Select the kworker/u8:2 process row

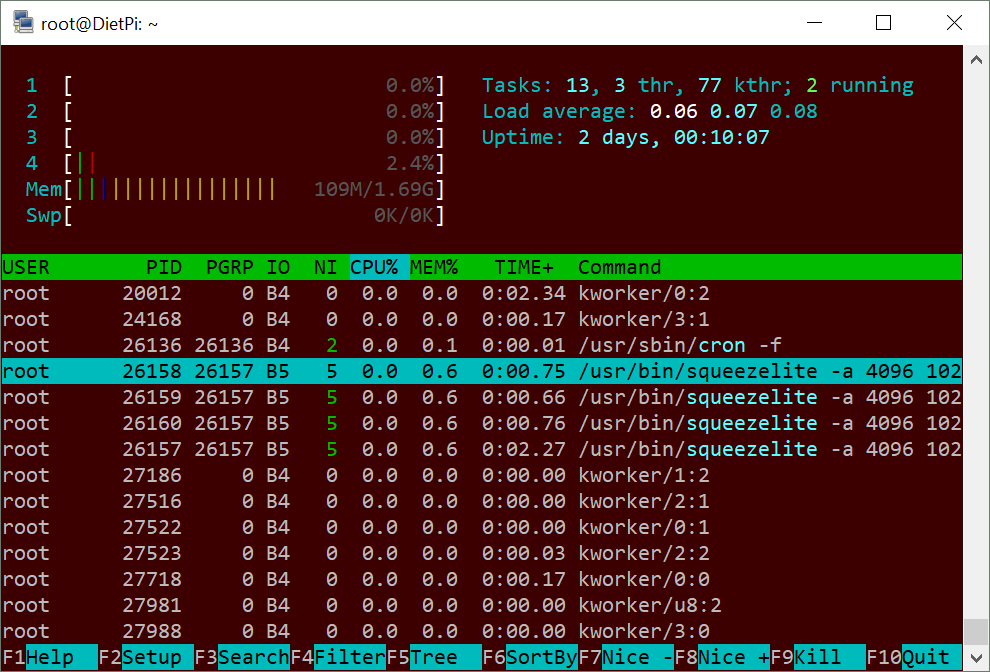click(482, 604)
